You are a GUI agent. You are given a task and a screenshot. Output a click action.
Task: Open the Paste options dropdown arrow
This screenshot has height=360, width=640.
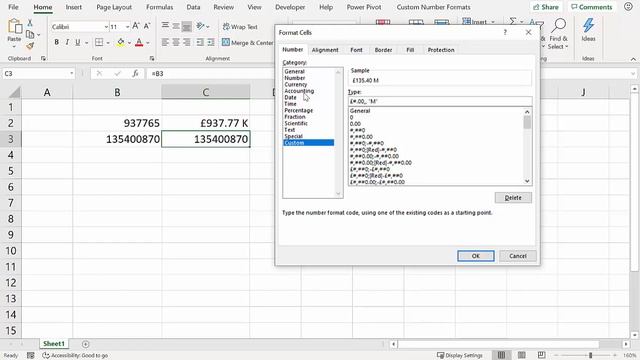(14, 47)
